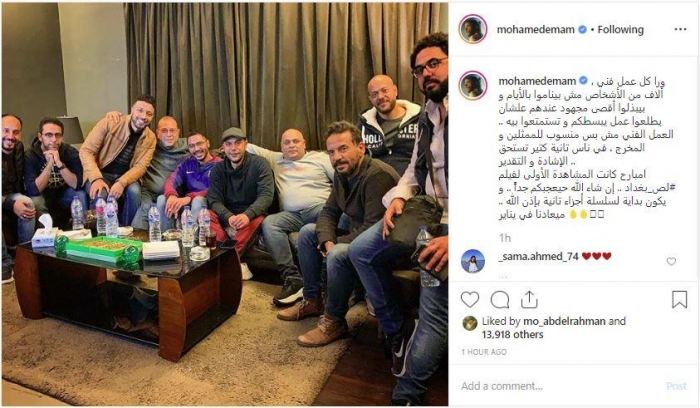This screenshot has height=408, width=700.
Task: Click the mohamedemam username in caption
Action: coord(537,81)
